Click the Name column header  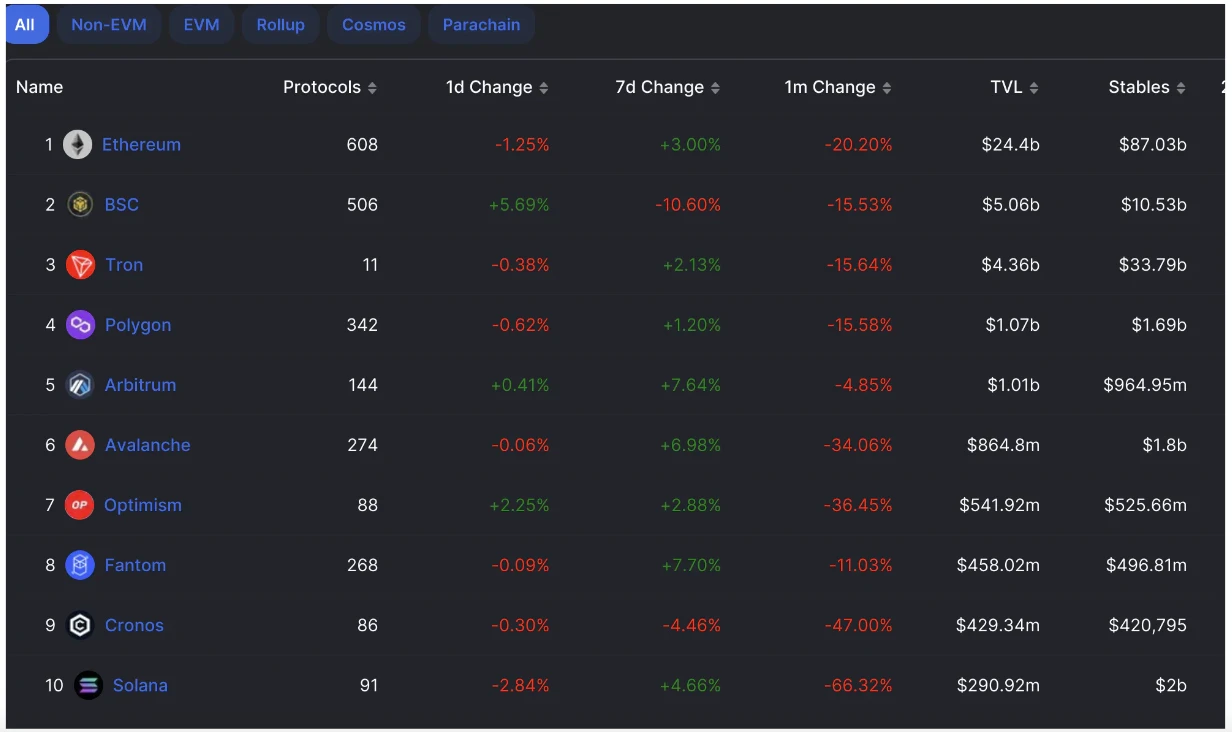(39, 87)
